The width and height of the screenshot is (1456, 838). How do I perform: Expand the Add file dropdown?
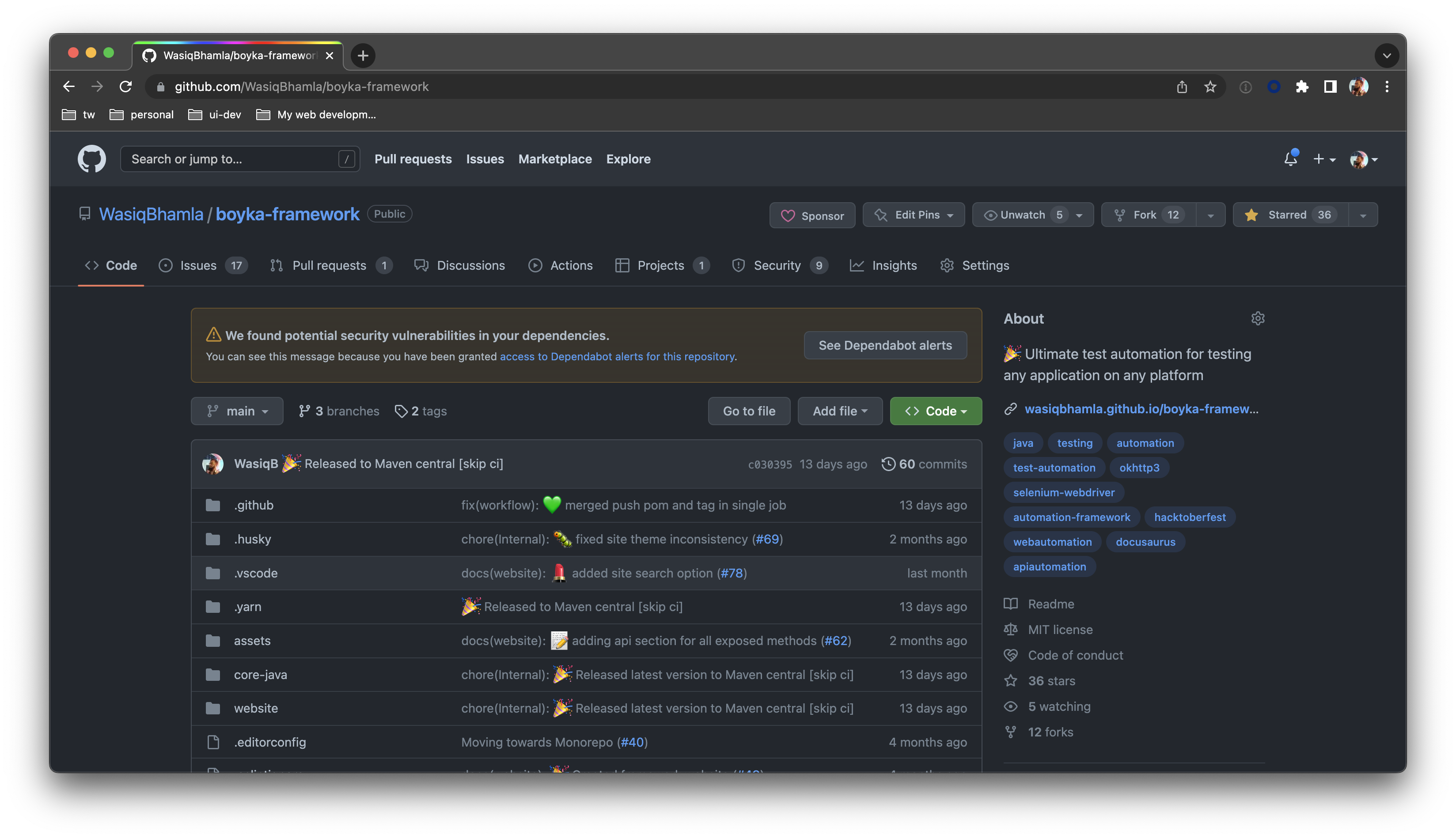click(839, 411)
